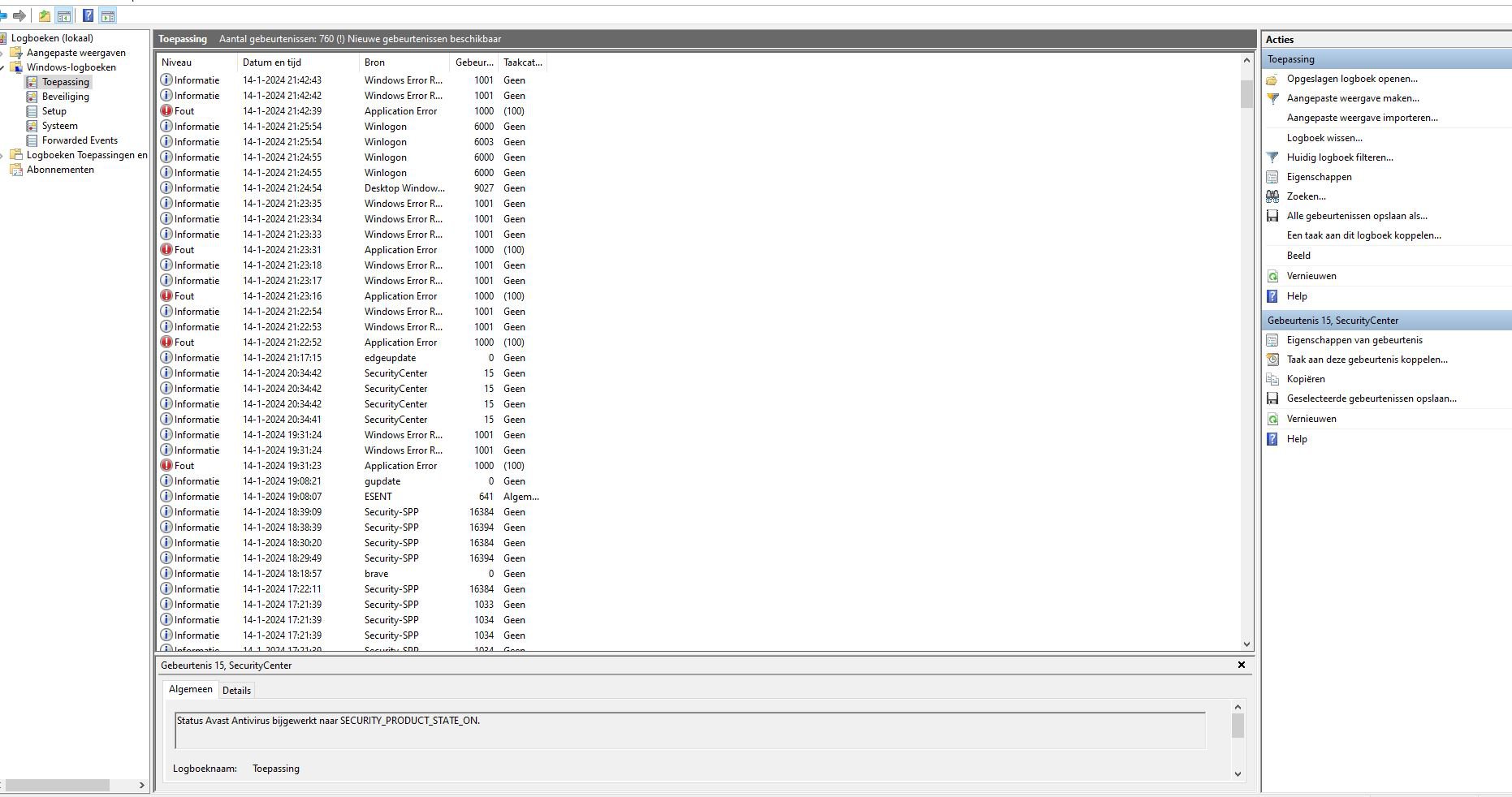Click the Help icon under Toepassing actions
The width and height of the screenshot is (1512, 797).
(x=1272, y=296)
